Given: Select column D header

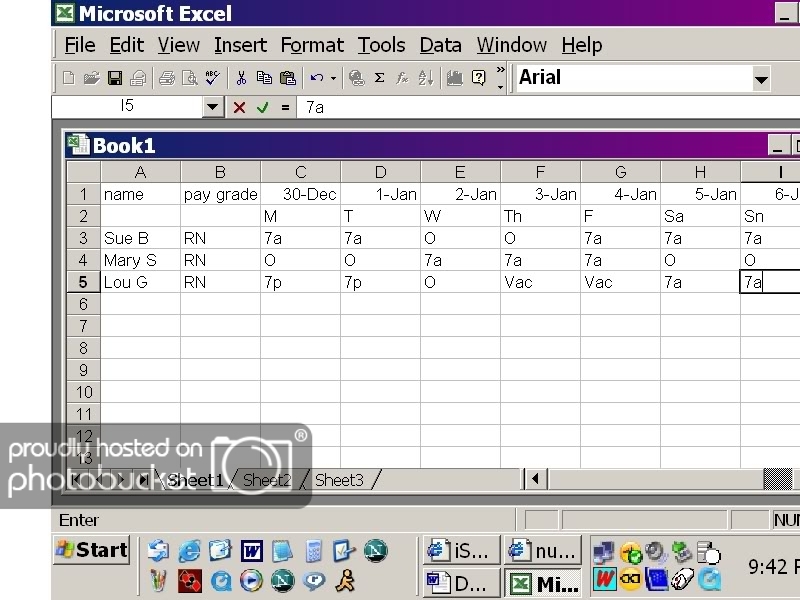Looking at the screenshot, I should click(x=381, y=172).
